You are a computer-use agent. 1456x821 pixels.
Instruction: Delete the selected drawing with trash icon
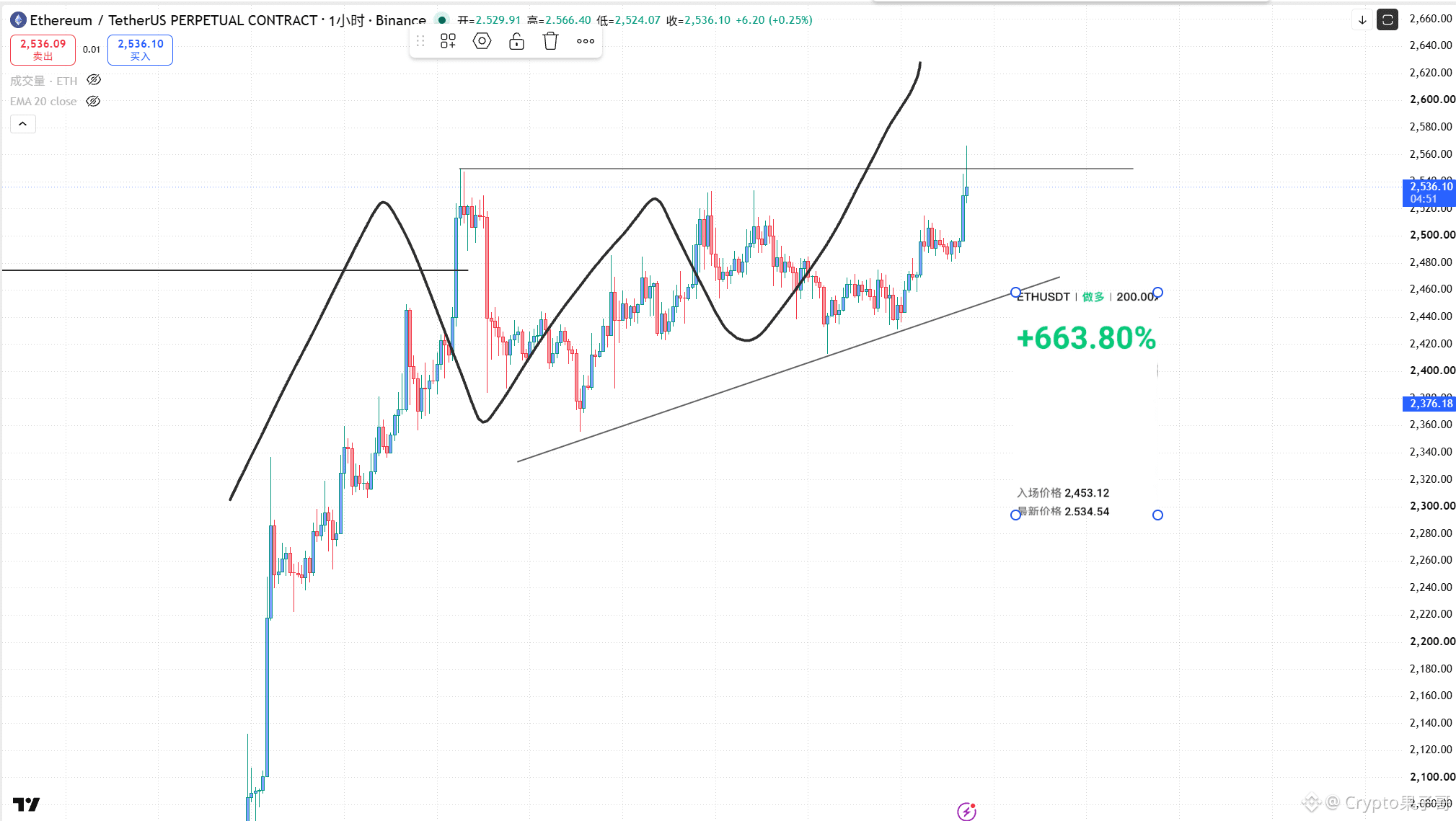point(551,41)
